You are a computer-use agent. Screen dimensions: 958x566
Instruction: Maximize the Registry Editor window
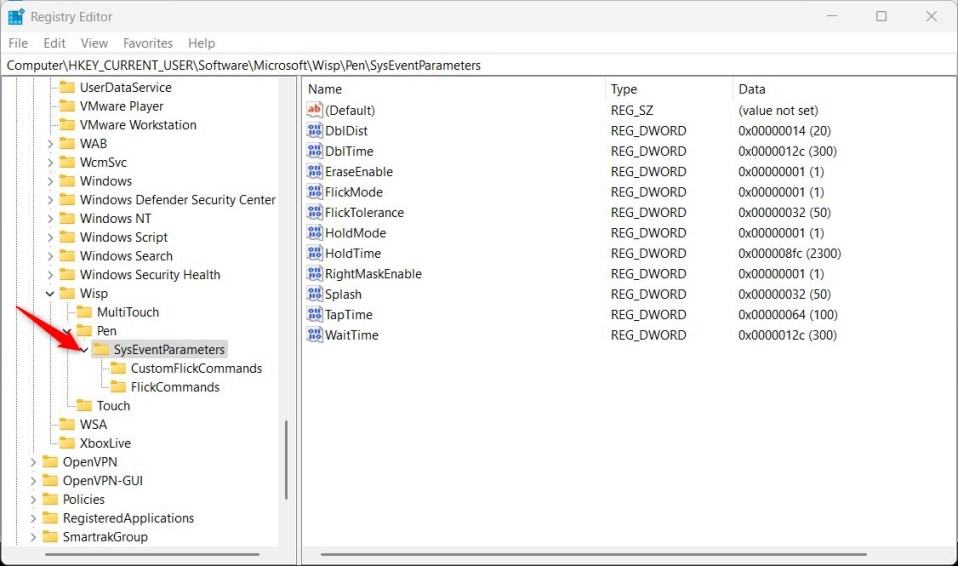click(881, 16)
